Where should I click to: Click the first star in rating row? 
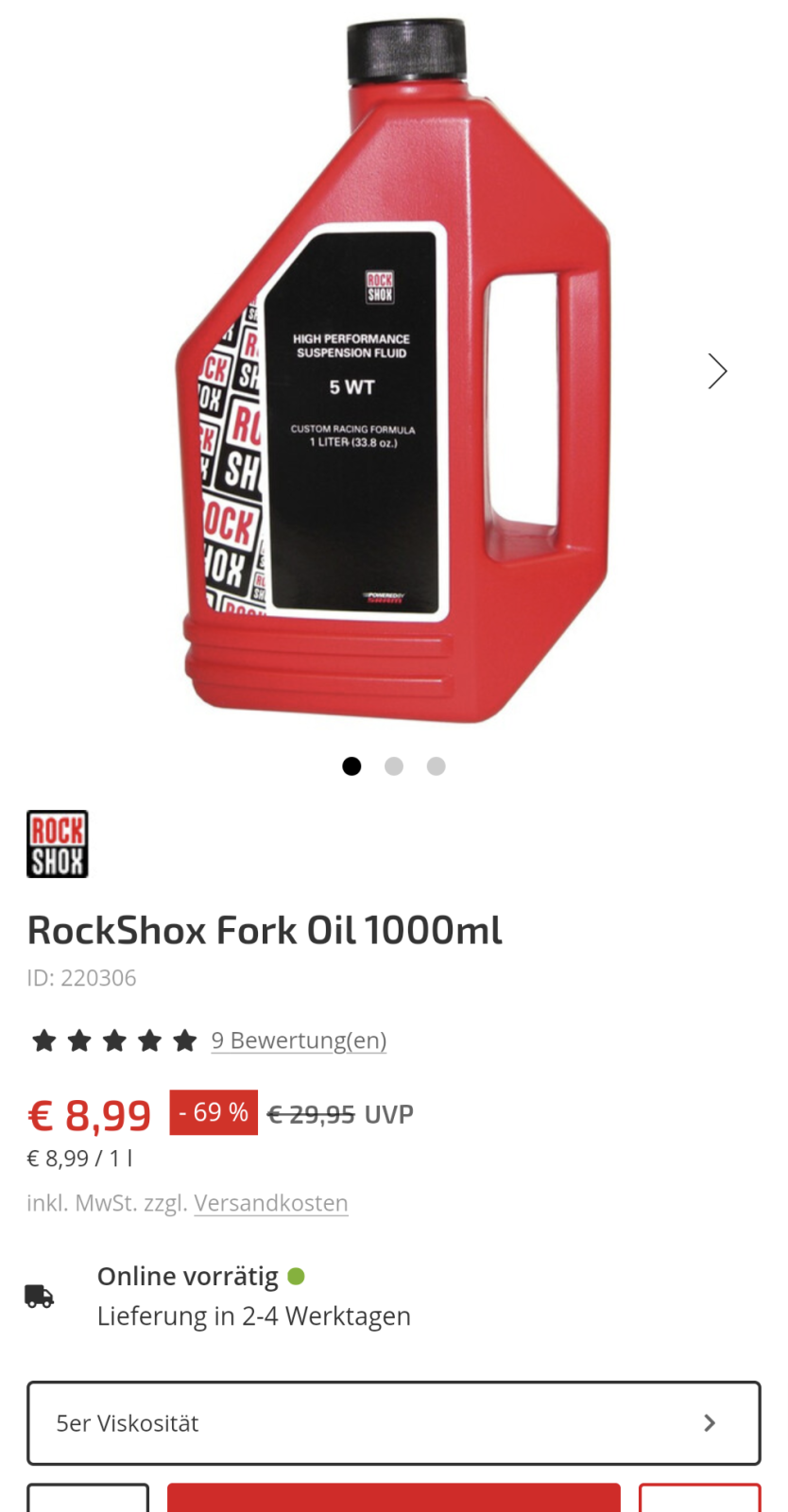pyautogui.click(x=43, y=1041)
